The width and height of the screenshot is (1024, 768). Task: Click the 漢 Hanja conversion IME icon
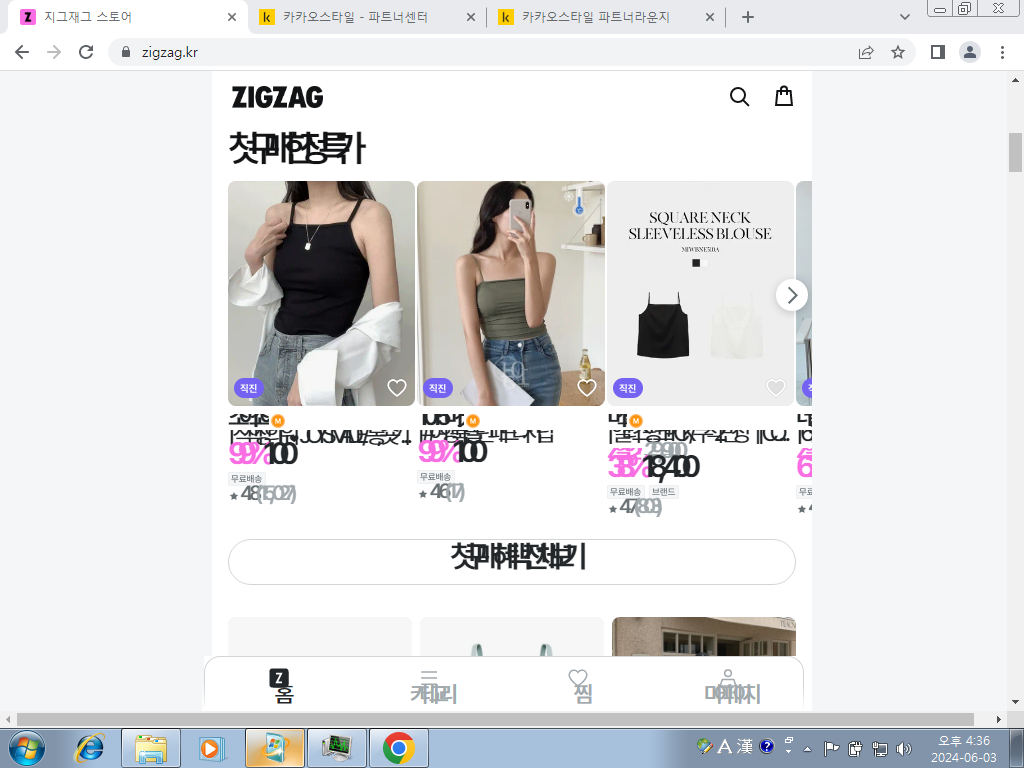coord(744,746)
